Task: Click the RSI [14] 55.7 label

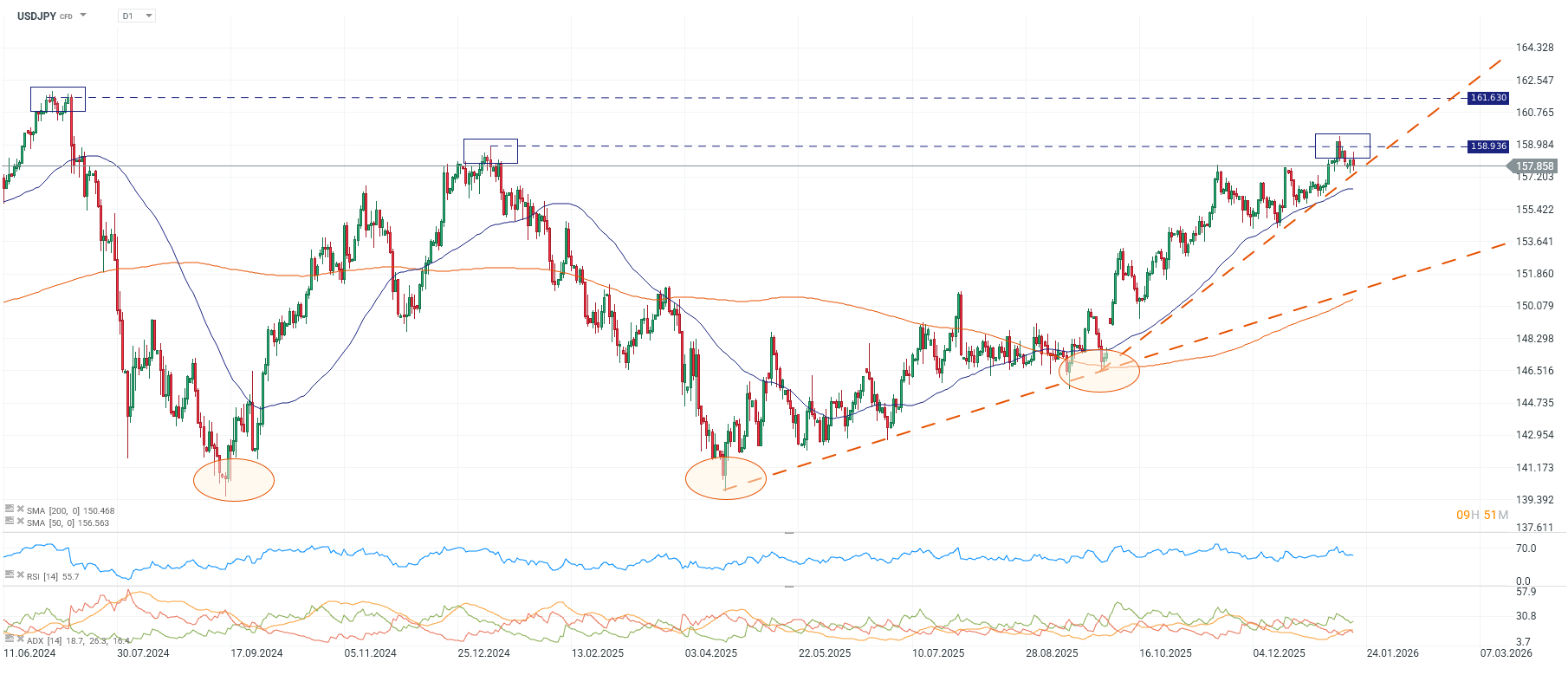Action: 53,576
